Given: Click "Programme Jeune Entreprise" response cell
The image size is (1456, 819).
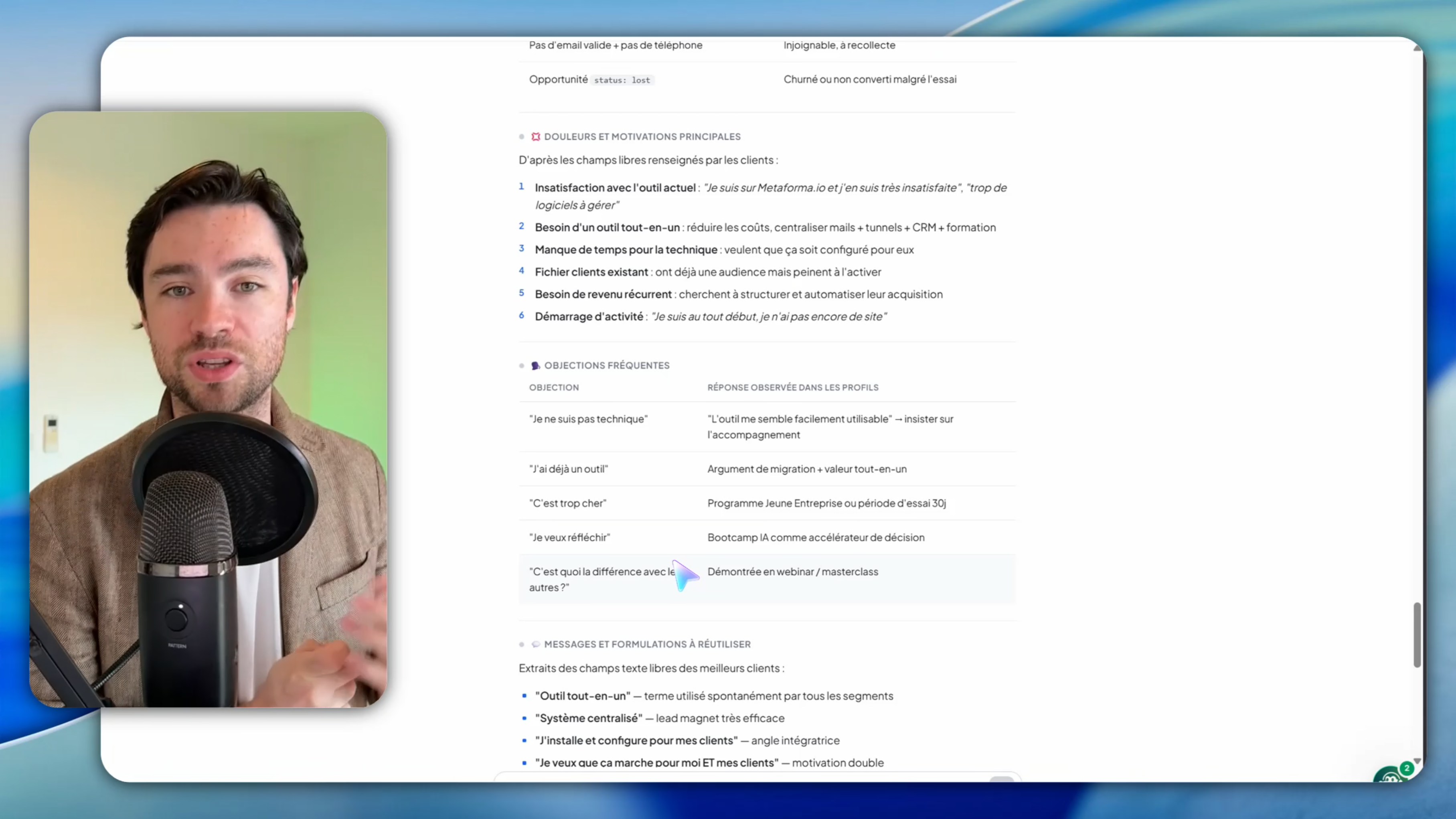Looking at the screenshot, I should pyautogui.click(x=826, y=503).
